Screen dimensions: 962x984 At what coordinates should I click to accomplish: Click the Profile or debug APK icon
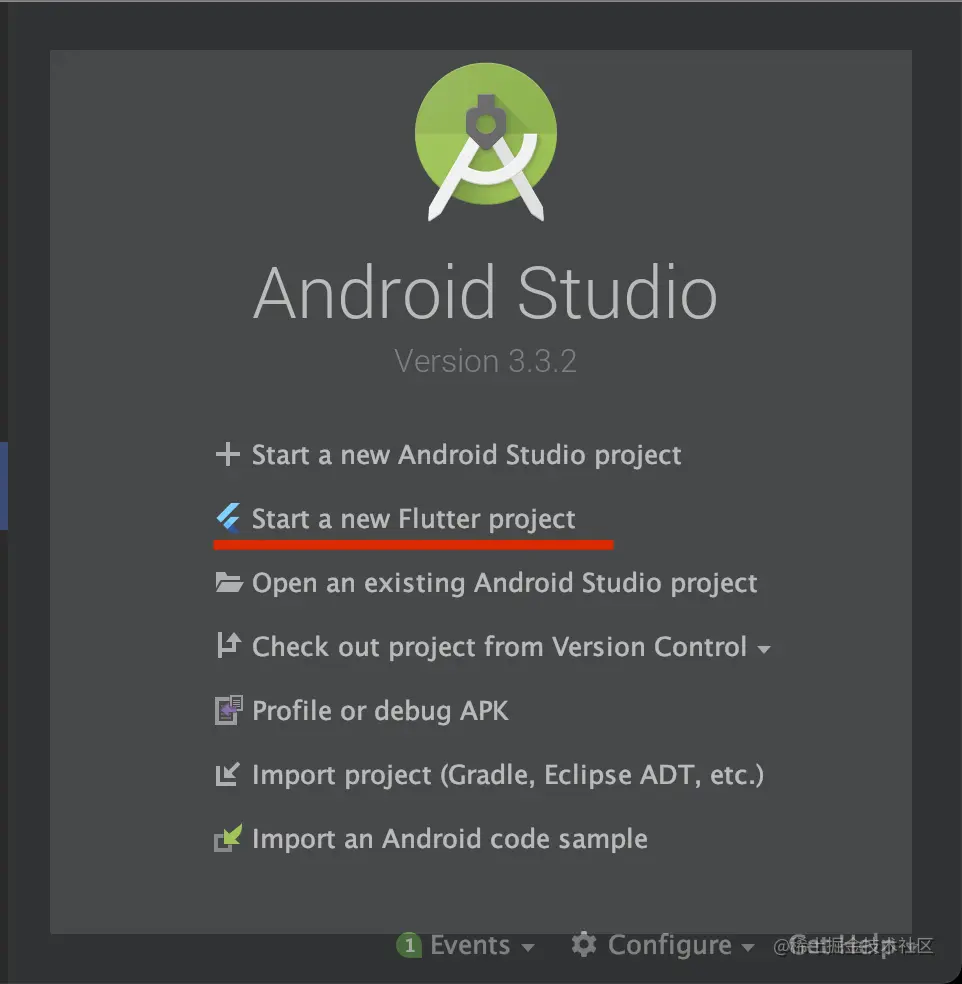point(228,710)
